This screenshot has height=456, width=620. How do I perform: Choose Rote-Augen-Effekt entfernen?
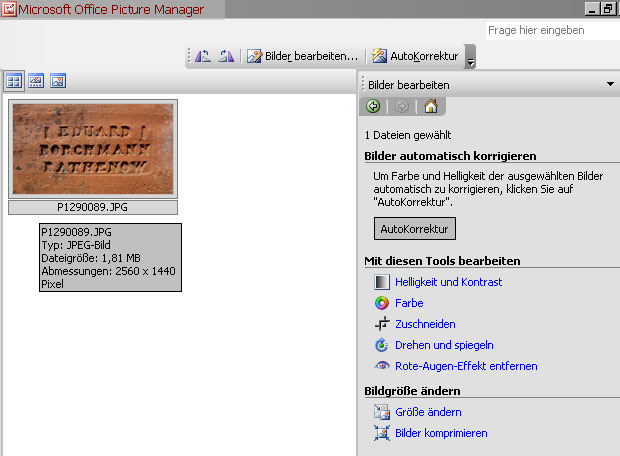[465, 366]
